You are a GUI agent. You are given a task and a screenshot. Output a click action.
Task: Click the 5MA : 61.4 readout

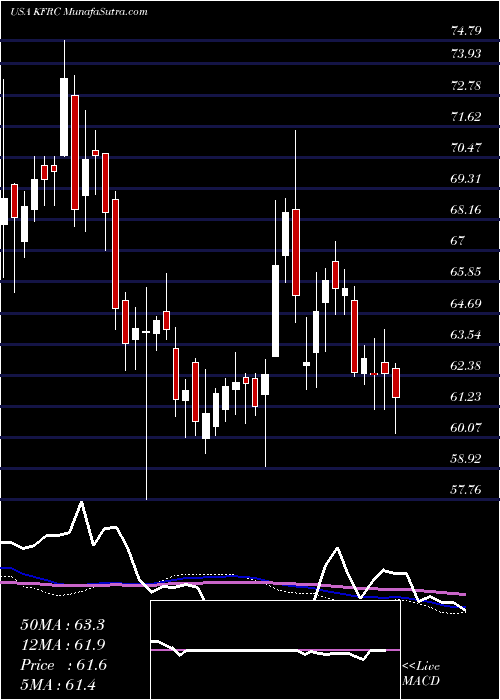click(x=58, y=685)
